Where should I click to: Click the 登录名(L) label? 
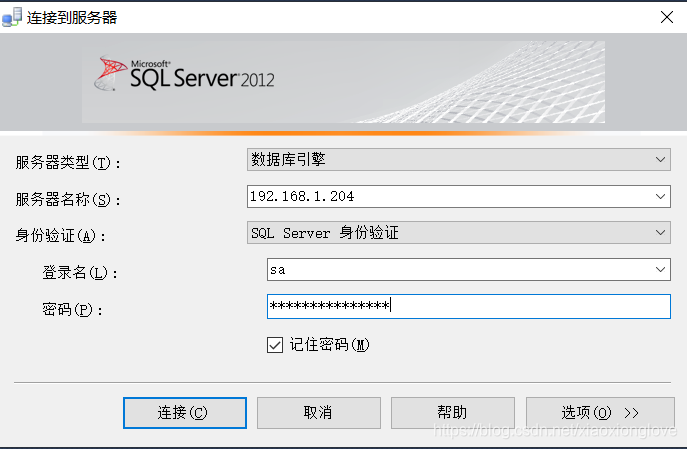[80, 273]
